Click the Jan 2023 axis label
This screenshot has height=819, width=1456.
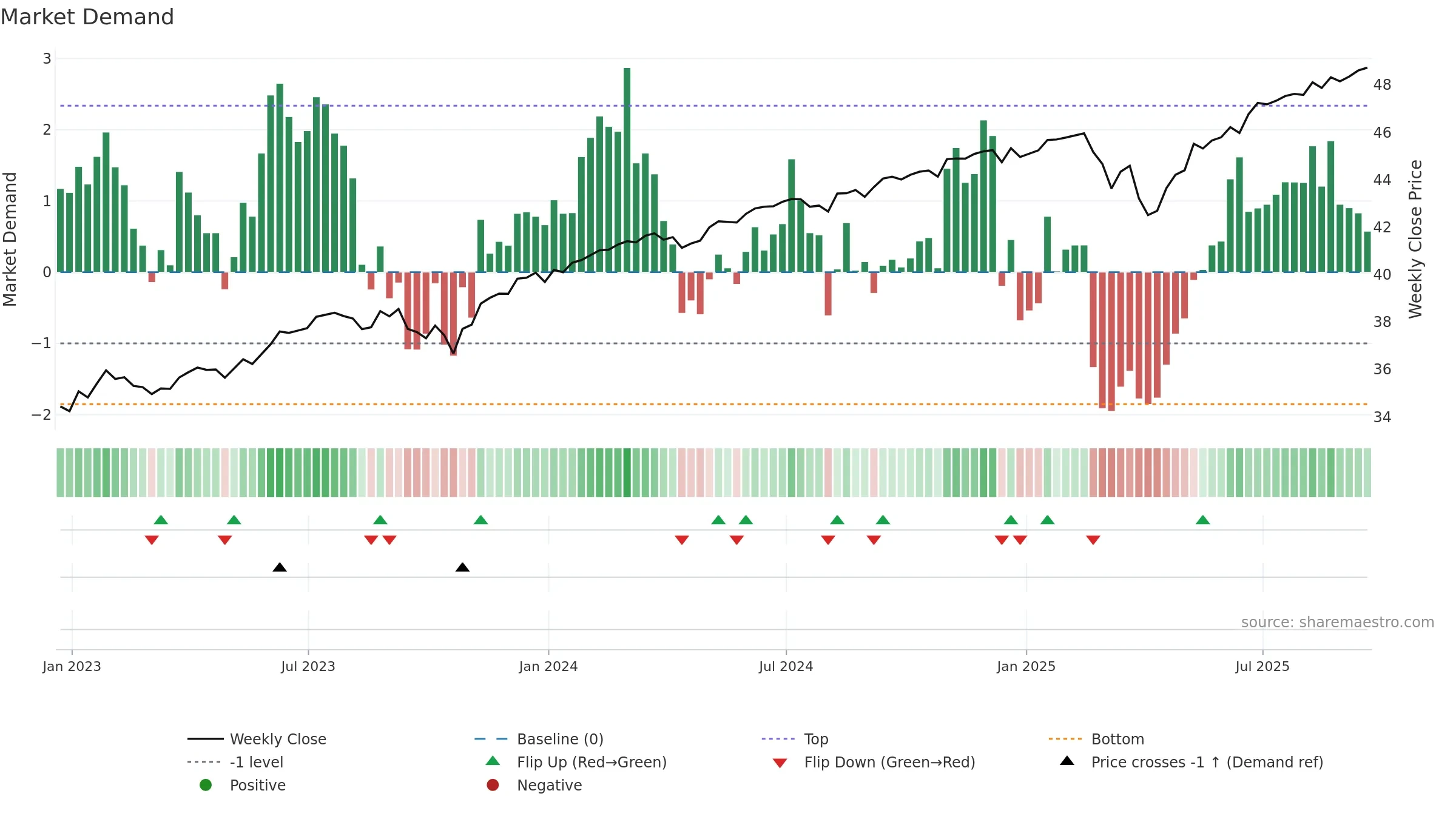click(x=72, y=667)
